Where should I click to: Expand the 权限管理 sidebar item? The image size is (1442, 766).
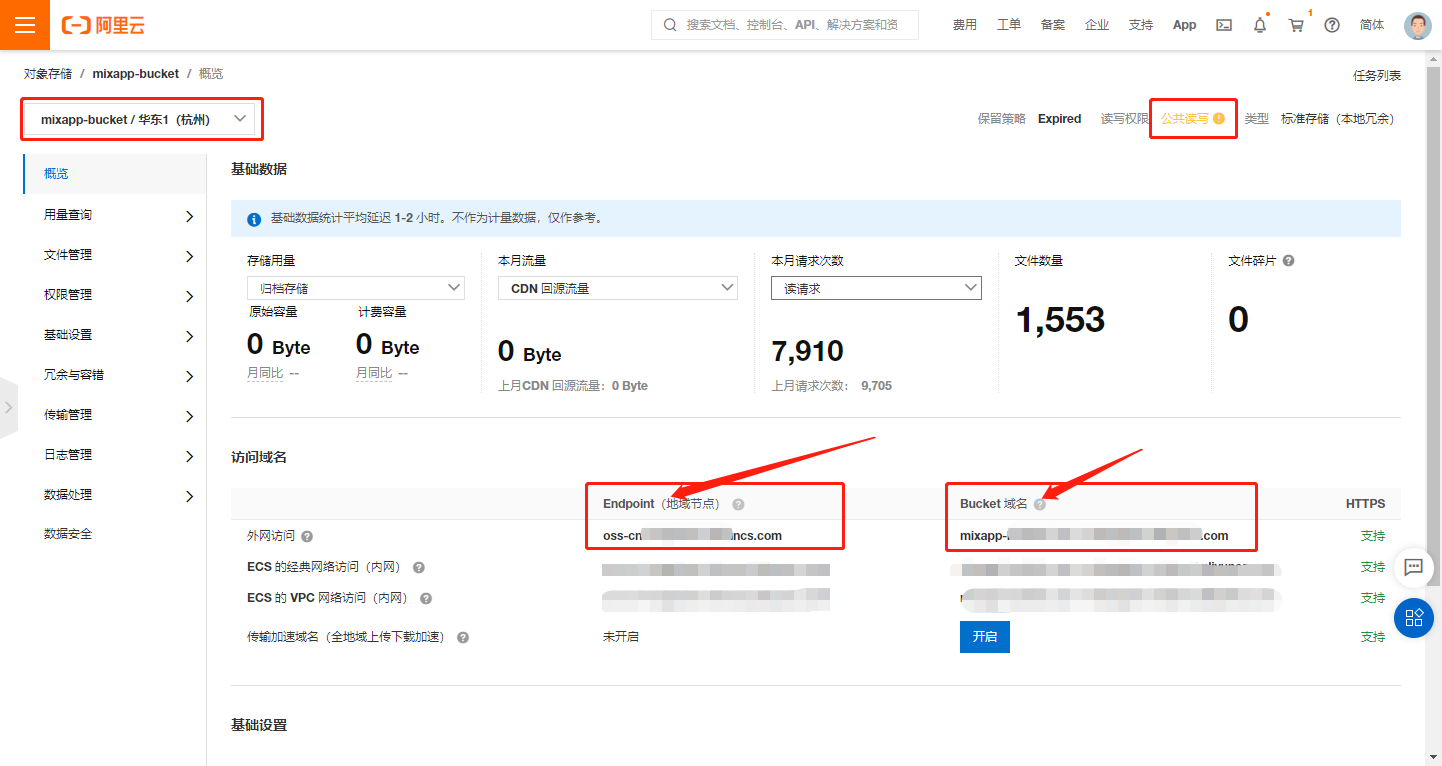pos(114,295)
